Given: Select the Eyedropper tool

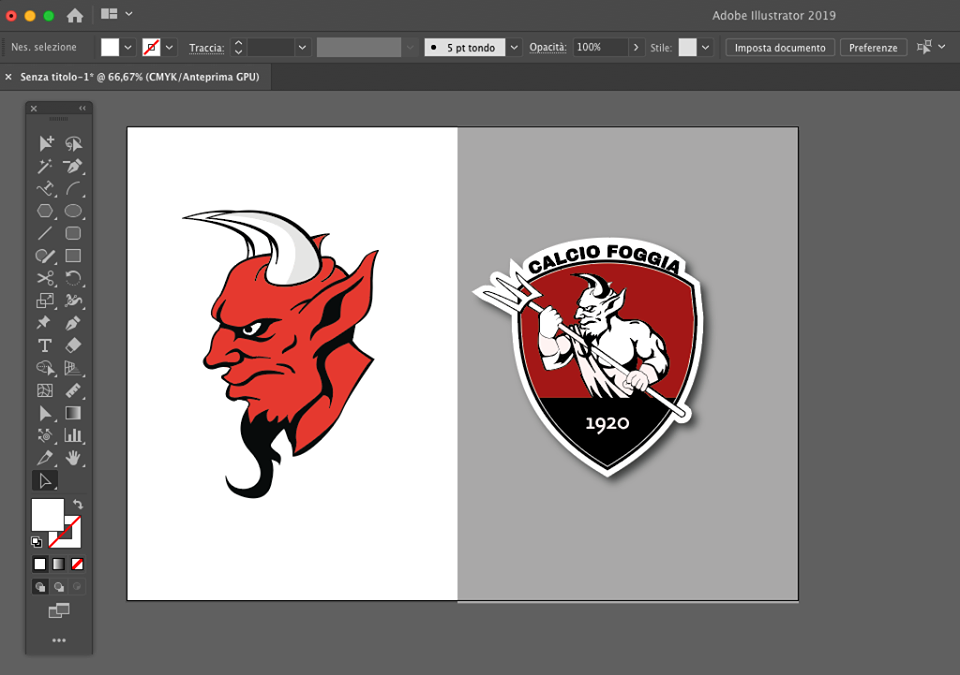Looking at the screenshot, I should click(45, 458).
